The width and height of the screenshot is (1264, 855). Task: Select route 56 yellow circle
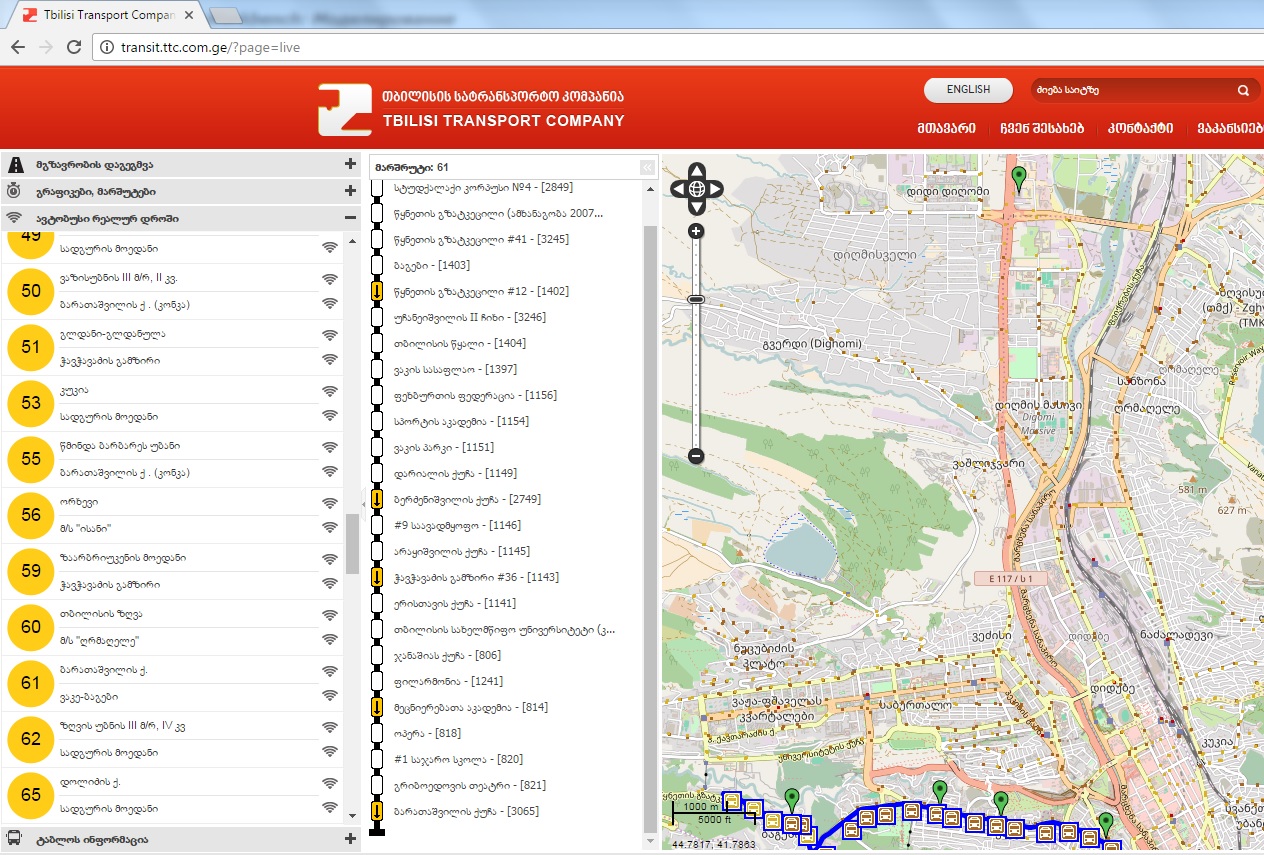pyautogui.click(x=31, y=515)
